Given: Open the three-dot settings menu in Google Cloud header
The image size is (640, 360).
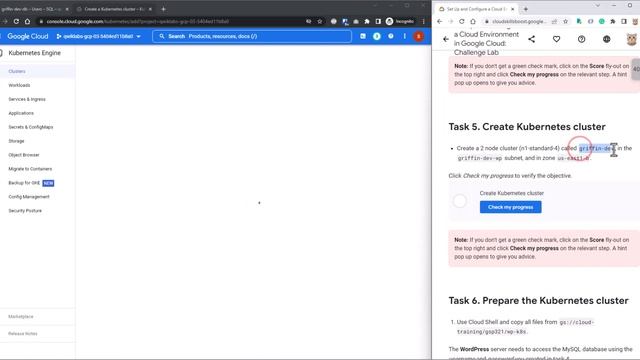Looking at the screenshot, I should coord(404,36).
